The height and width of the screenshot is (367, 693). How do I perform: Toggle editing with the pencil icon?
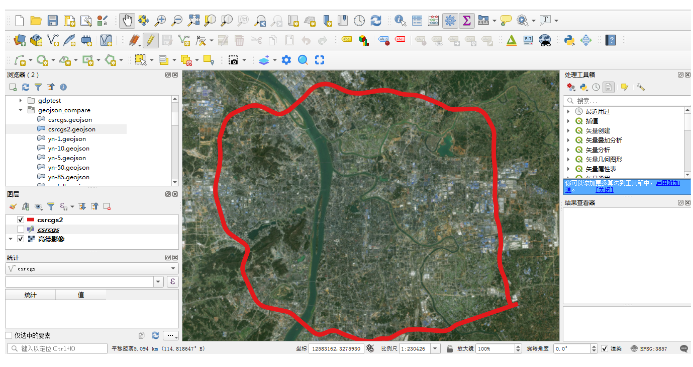[151, 40]
